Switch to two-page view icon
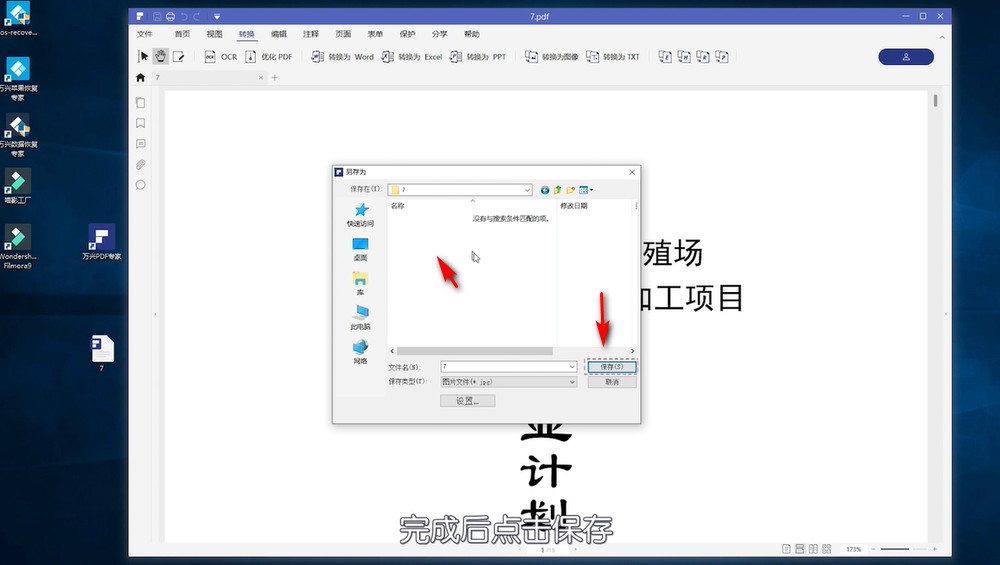1000x565 pixels. (813, 549)
